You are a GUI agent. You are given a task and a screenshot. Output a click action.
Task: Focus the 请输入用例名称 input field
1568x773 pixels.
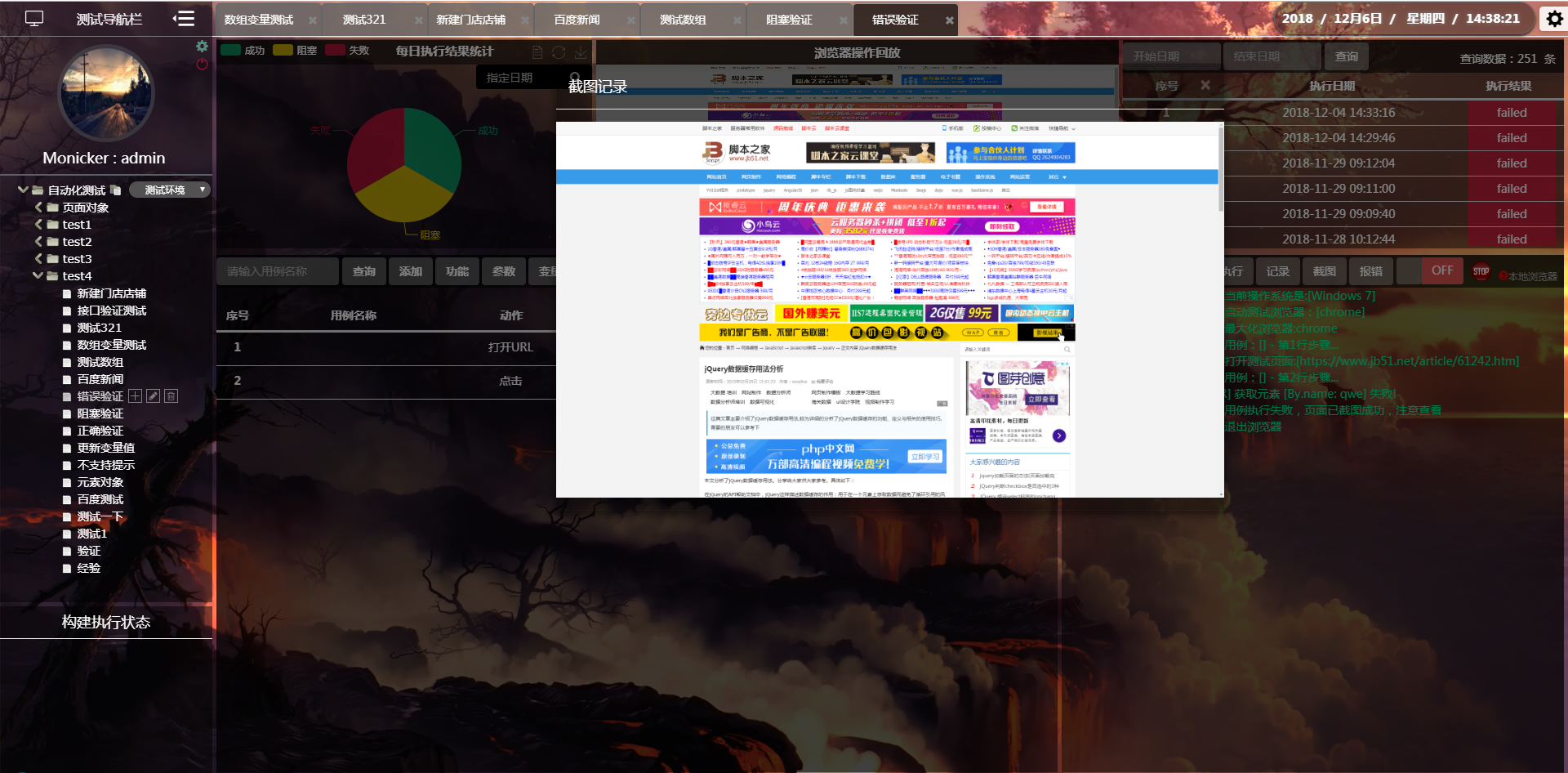[278, 271]
